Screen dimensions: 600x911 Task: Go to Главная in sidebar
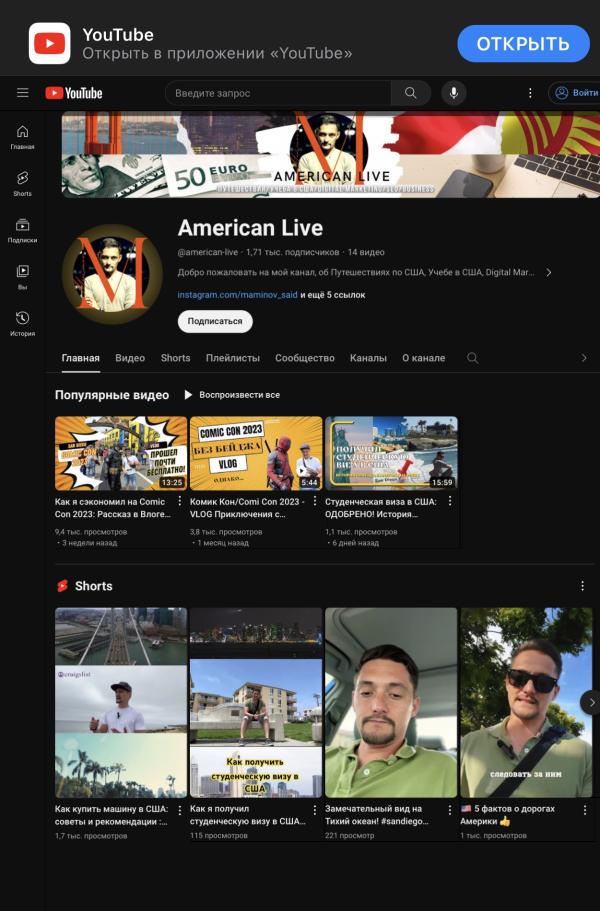pyautogui.click(x=22, y=137)
